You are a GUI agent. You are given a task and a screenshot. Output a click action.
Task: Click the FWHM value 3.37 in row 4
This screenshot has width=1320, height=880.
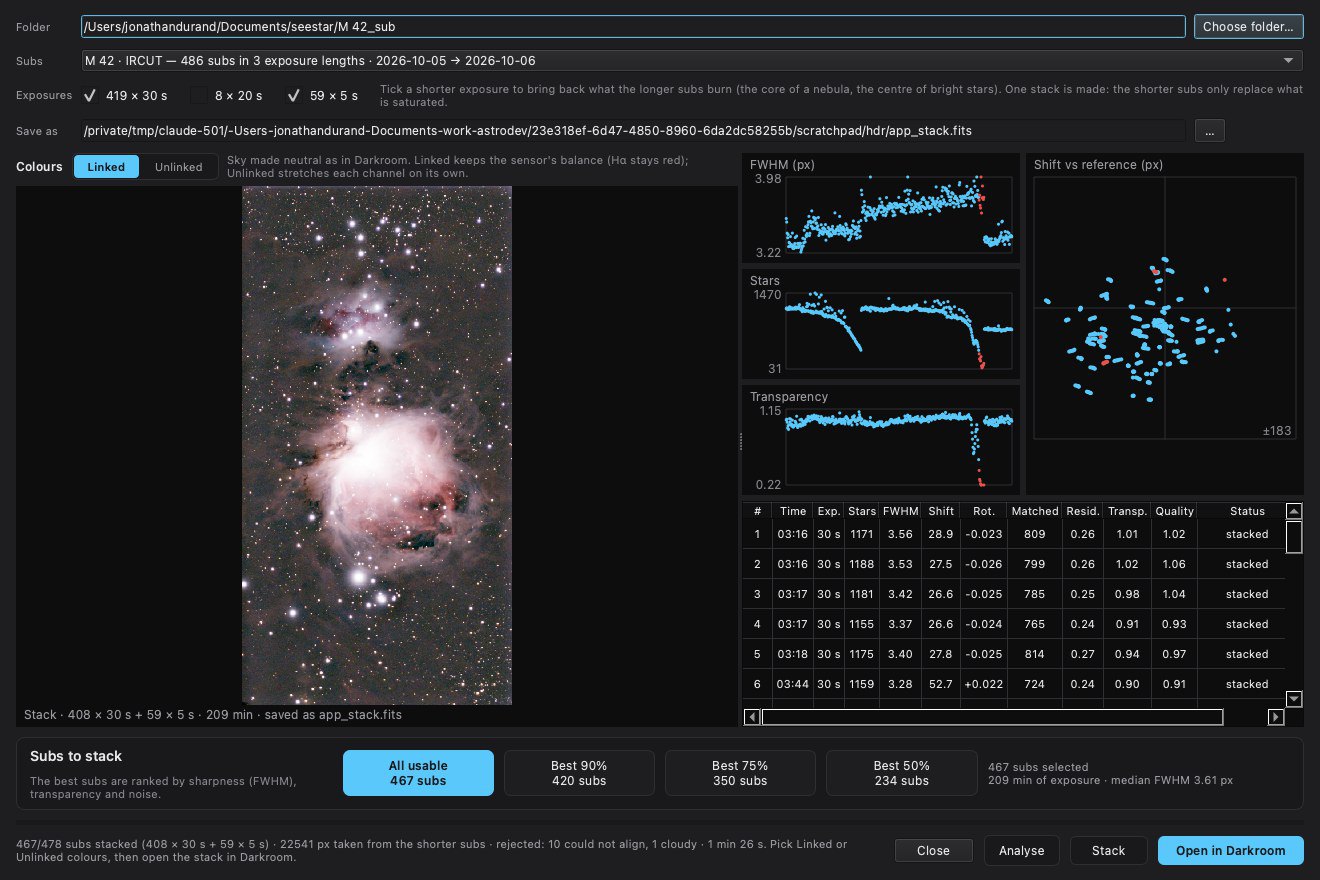pyautogui.click(x=899, y=624)
